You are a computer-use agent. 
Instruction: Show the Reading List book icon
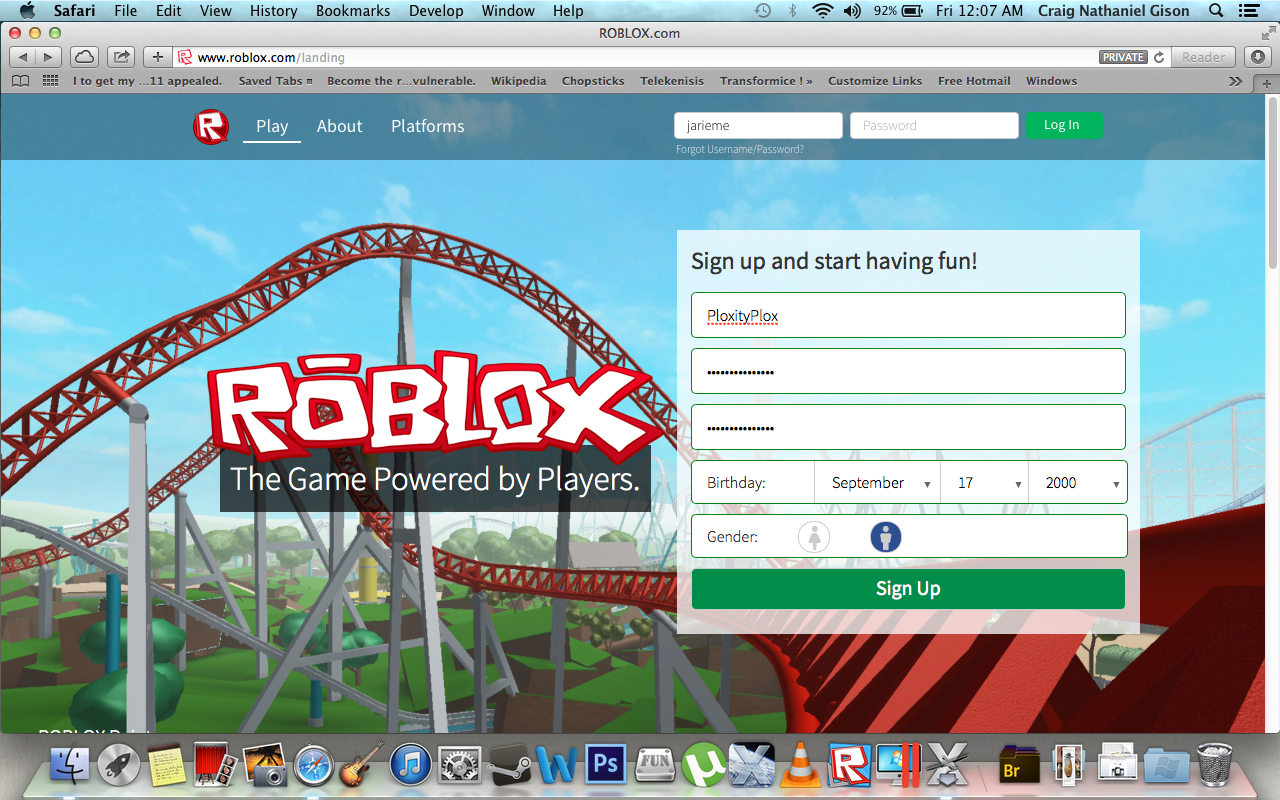[20, 81]
